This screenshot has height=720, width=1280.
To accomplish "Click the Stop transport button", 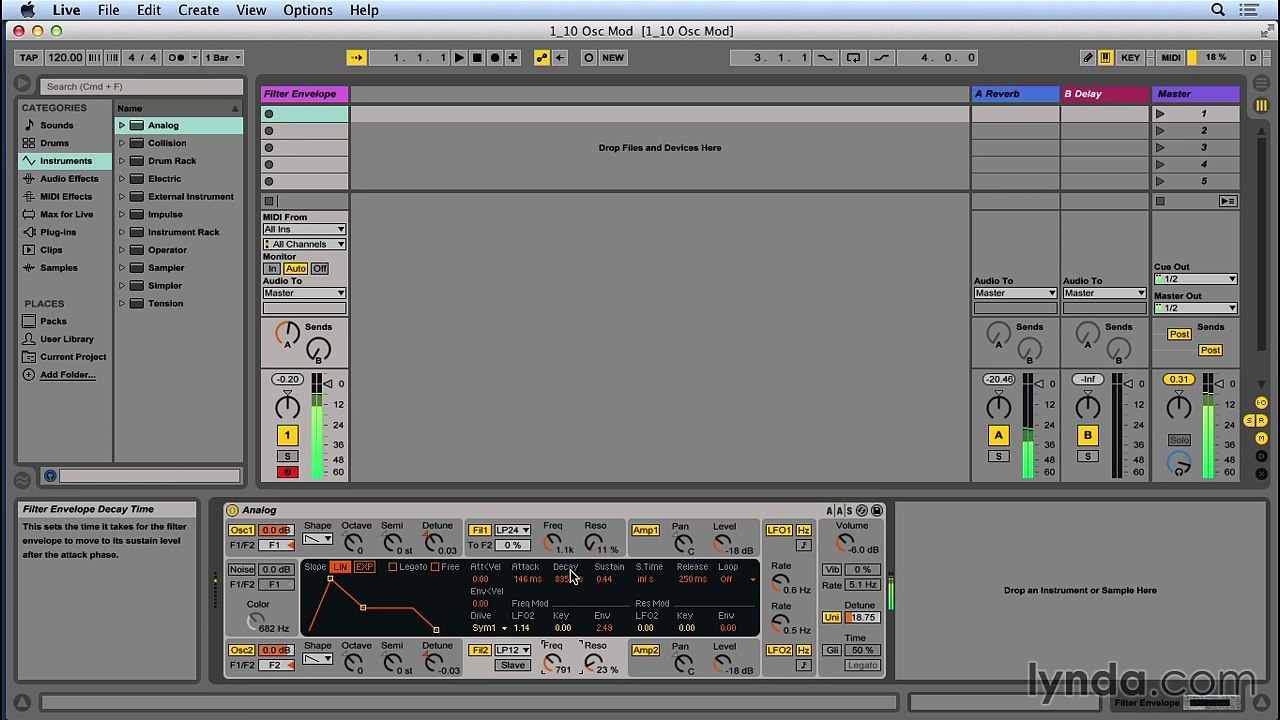I will 477,58.
